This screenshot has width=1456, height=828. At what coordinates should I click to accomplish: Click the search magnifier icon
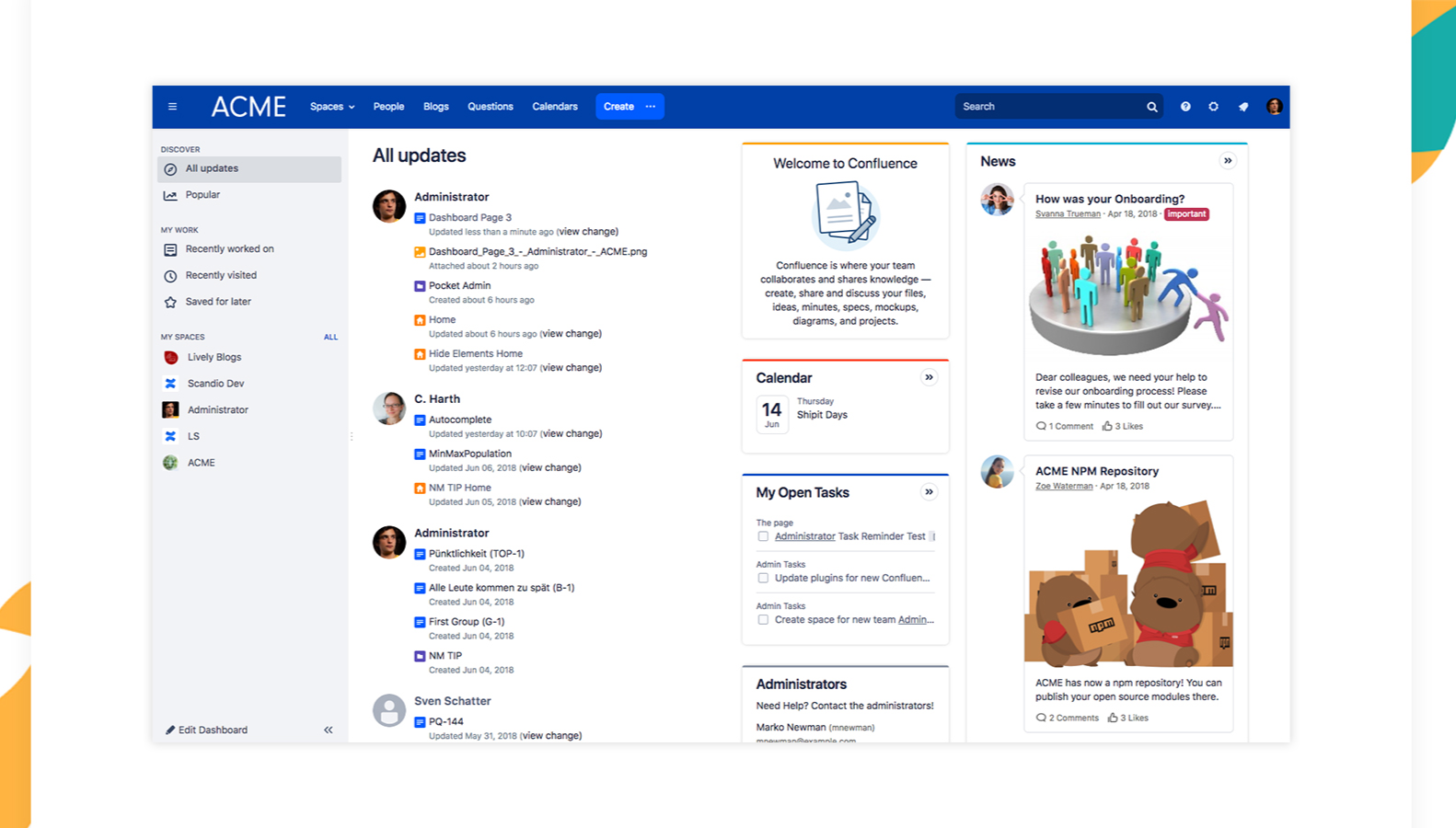[1151, 107]
